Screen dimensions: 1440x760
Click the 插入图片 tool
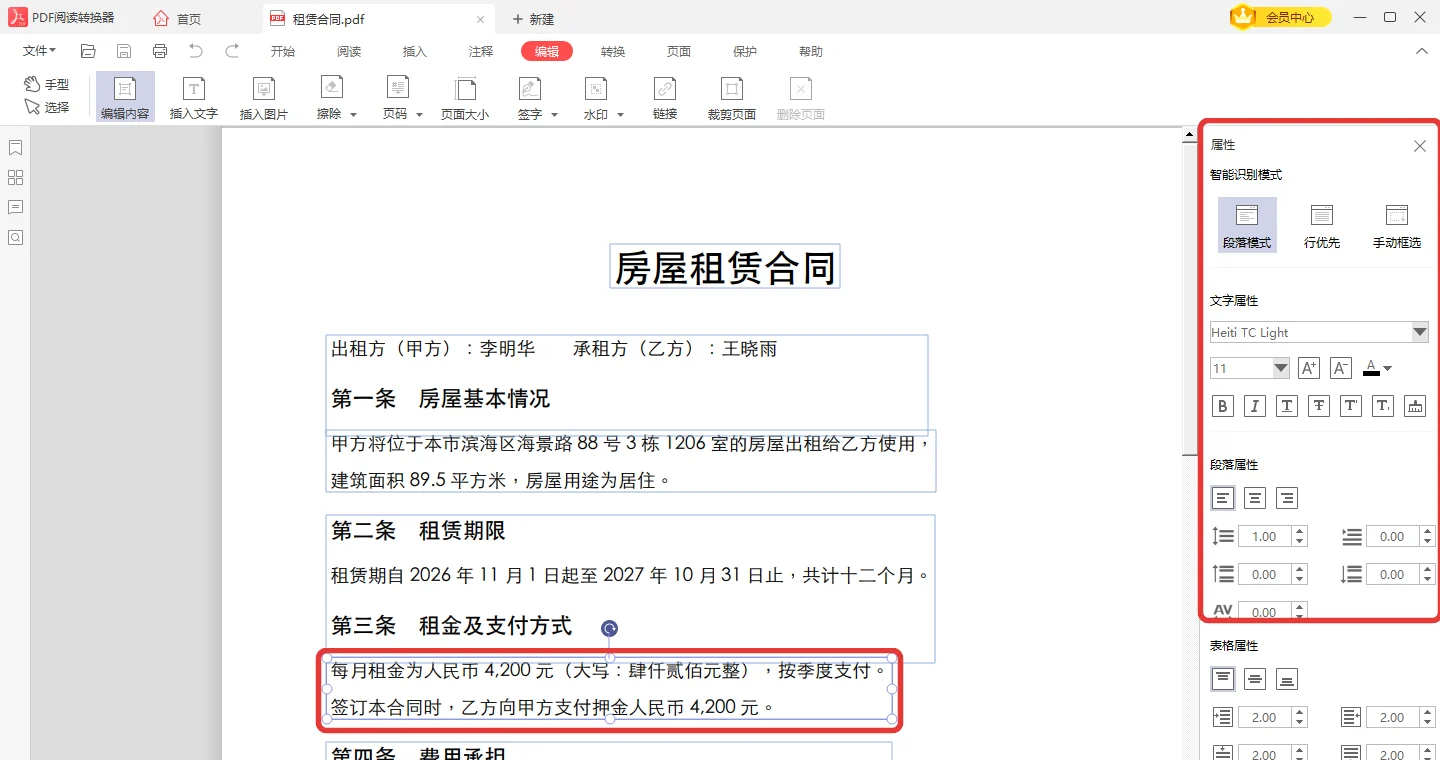[x=264, y=97]
